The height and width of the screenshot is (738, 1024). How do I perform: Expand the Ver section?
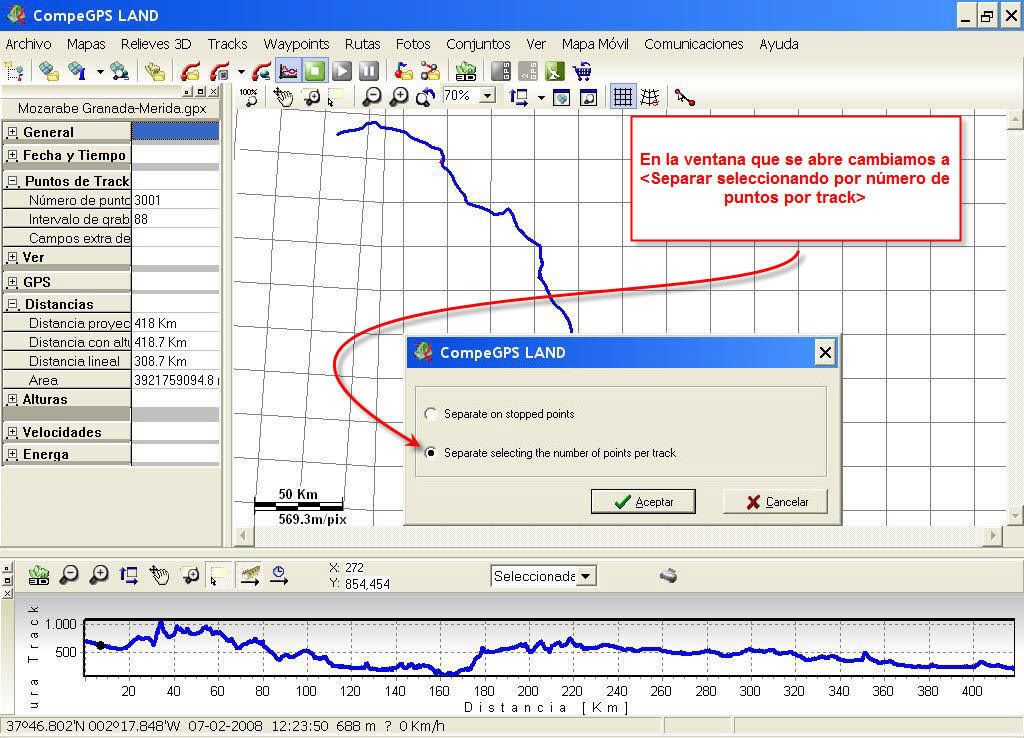(x=12, y=257)
